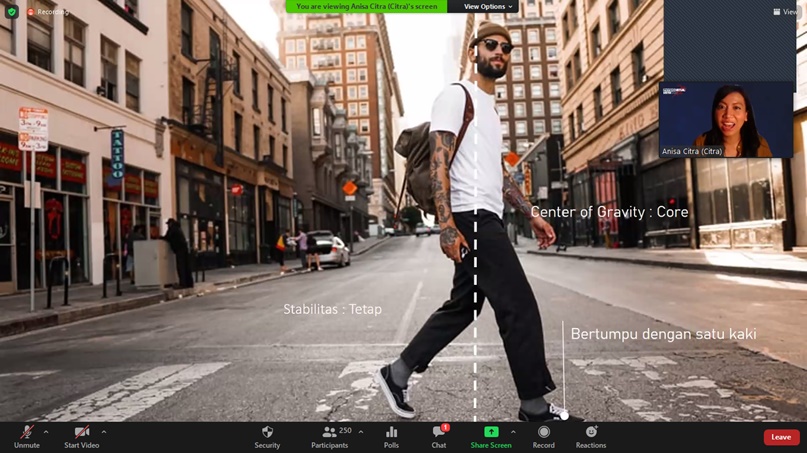
Task: Open the Reactions picker
Action: (590, 436)
